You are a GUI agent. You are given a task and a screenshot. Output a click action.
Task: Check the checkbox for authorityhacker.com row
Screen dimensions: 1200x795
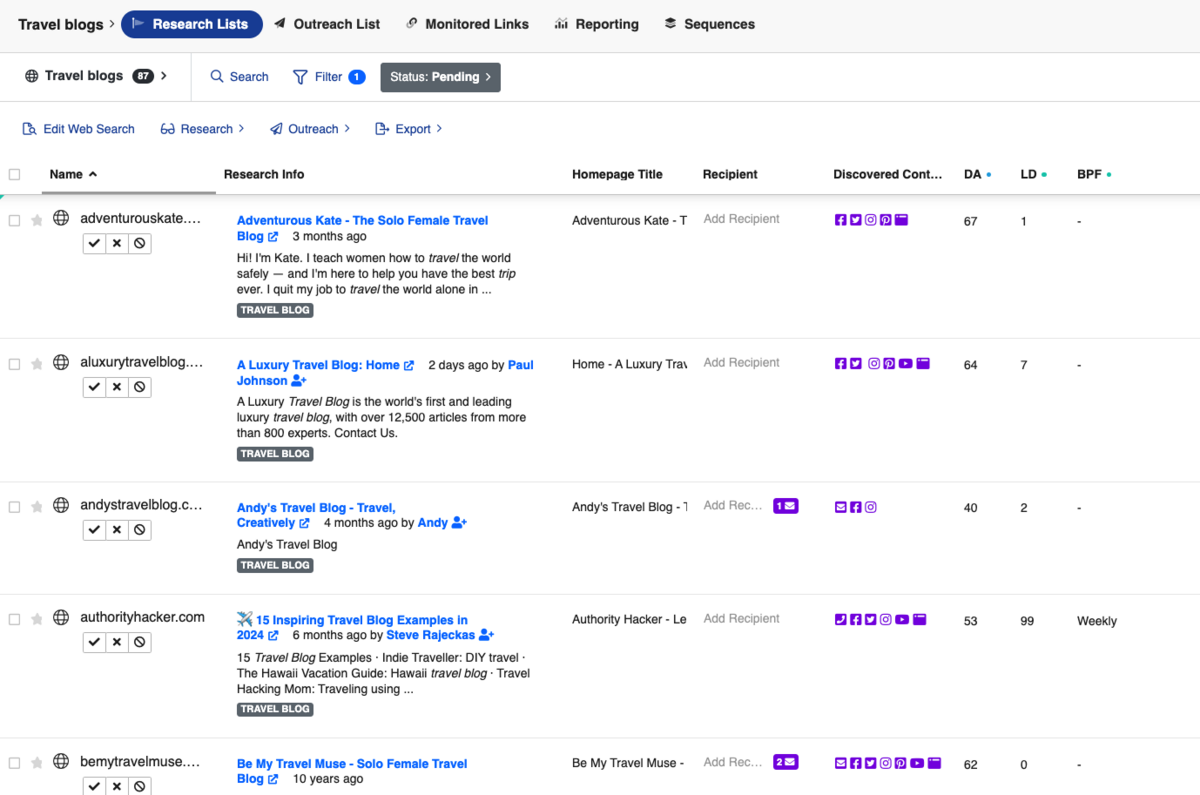[15, 617]
